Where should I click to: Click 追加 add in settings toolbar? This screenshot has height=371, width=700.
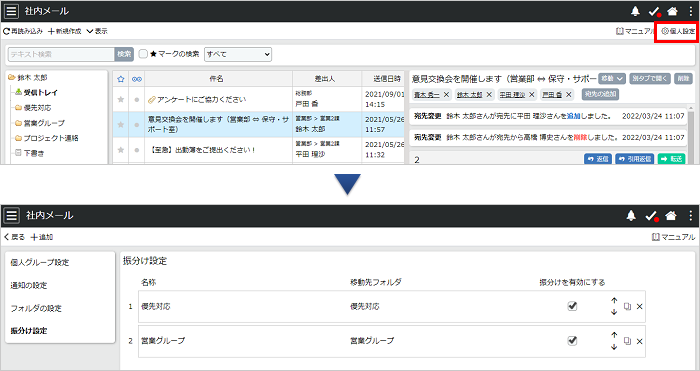tap(42, 237)
